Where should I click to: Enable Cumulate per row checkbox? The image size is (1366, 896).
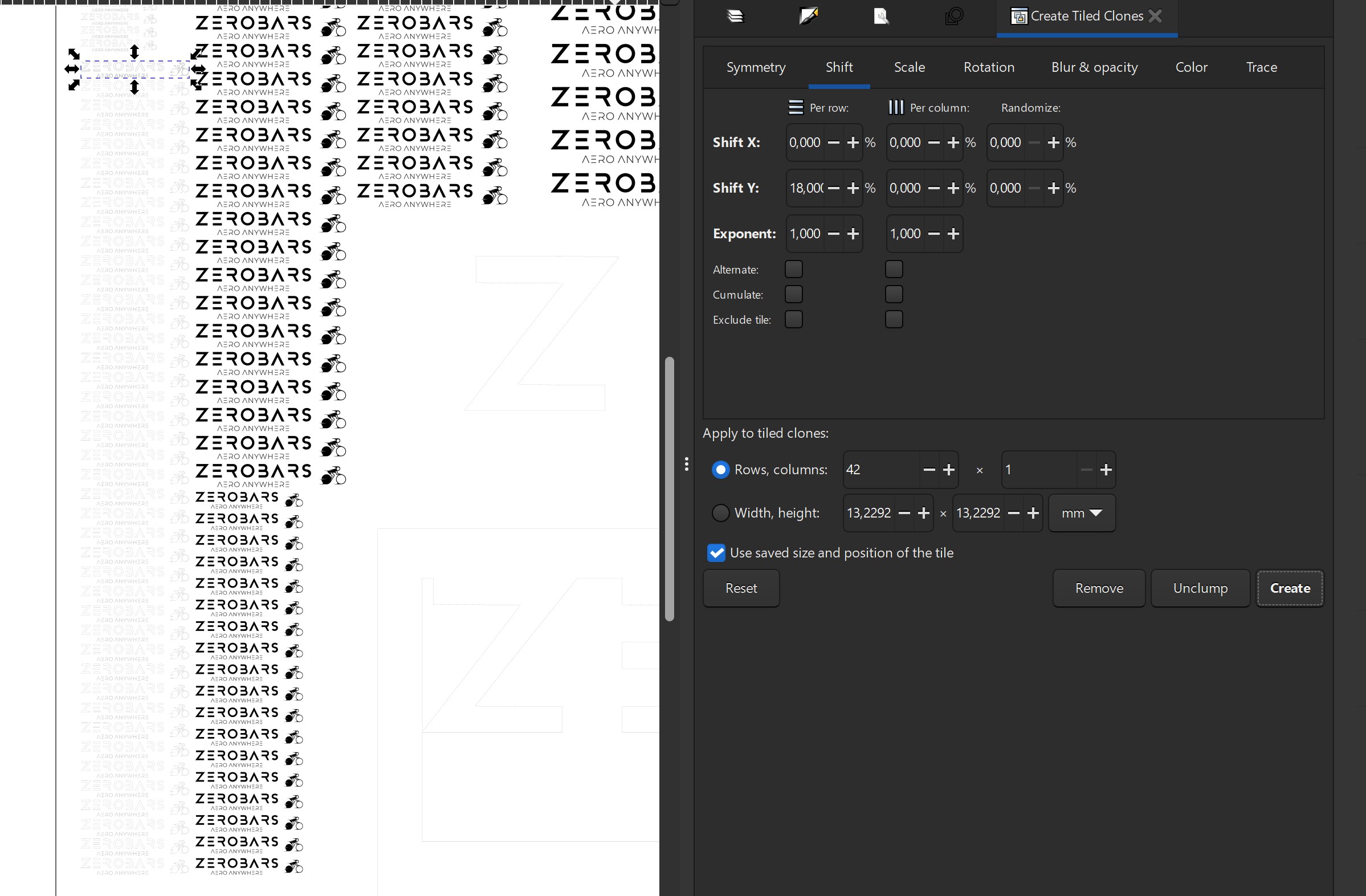794,295
